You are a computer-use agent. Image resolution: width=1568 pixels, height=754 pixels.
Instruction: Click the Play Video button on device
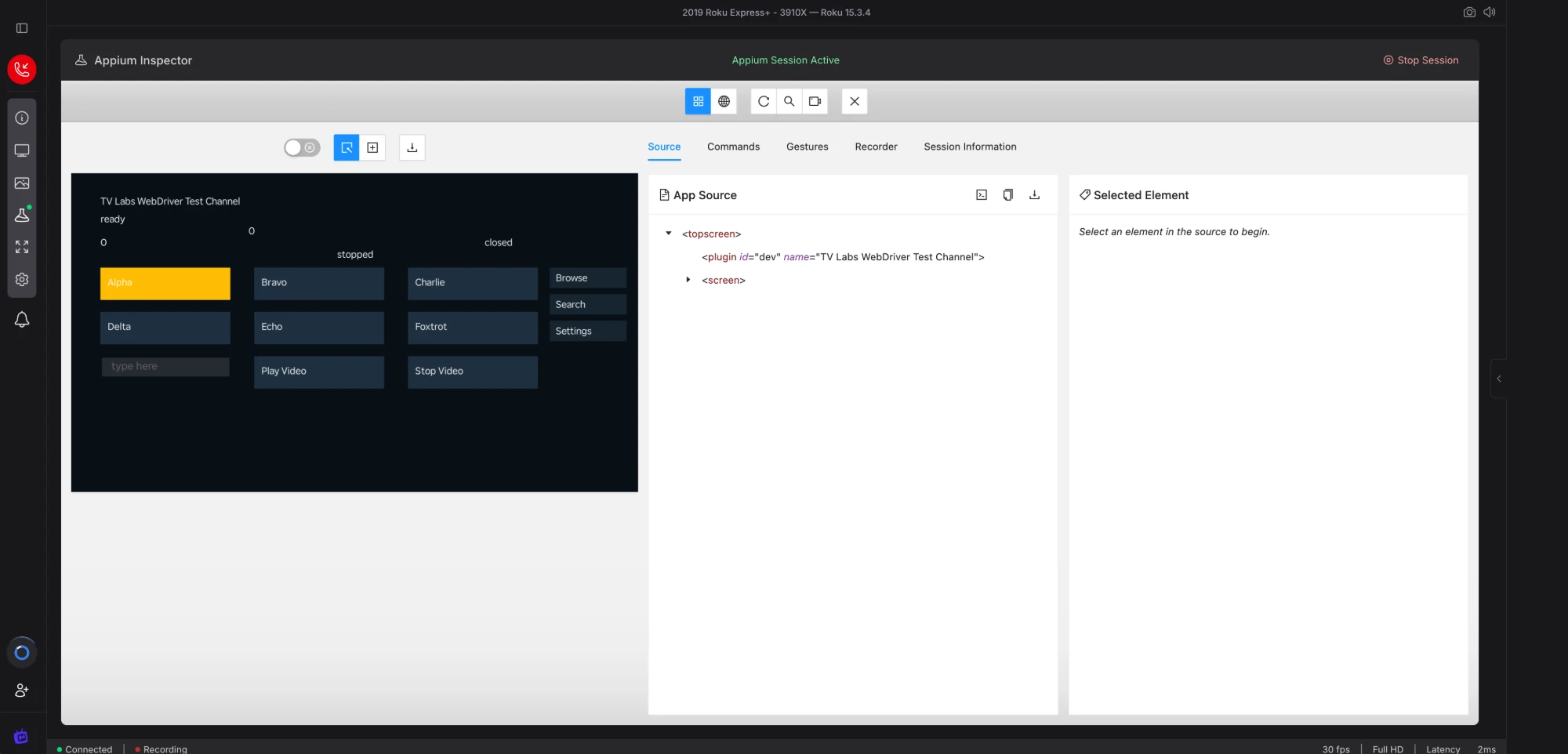319,372
